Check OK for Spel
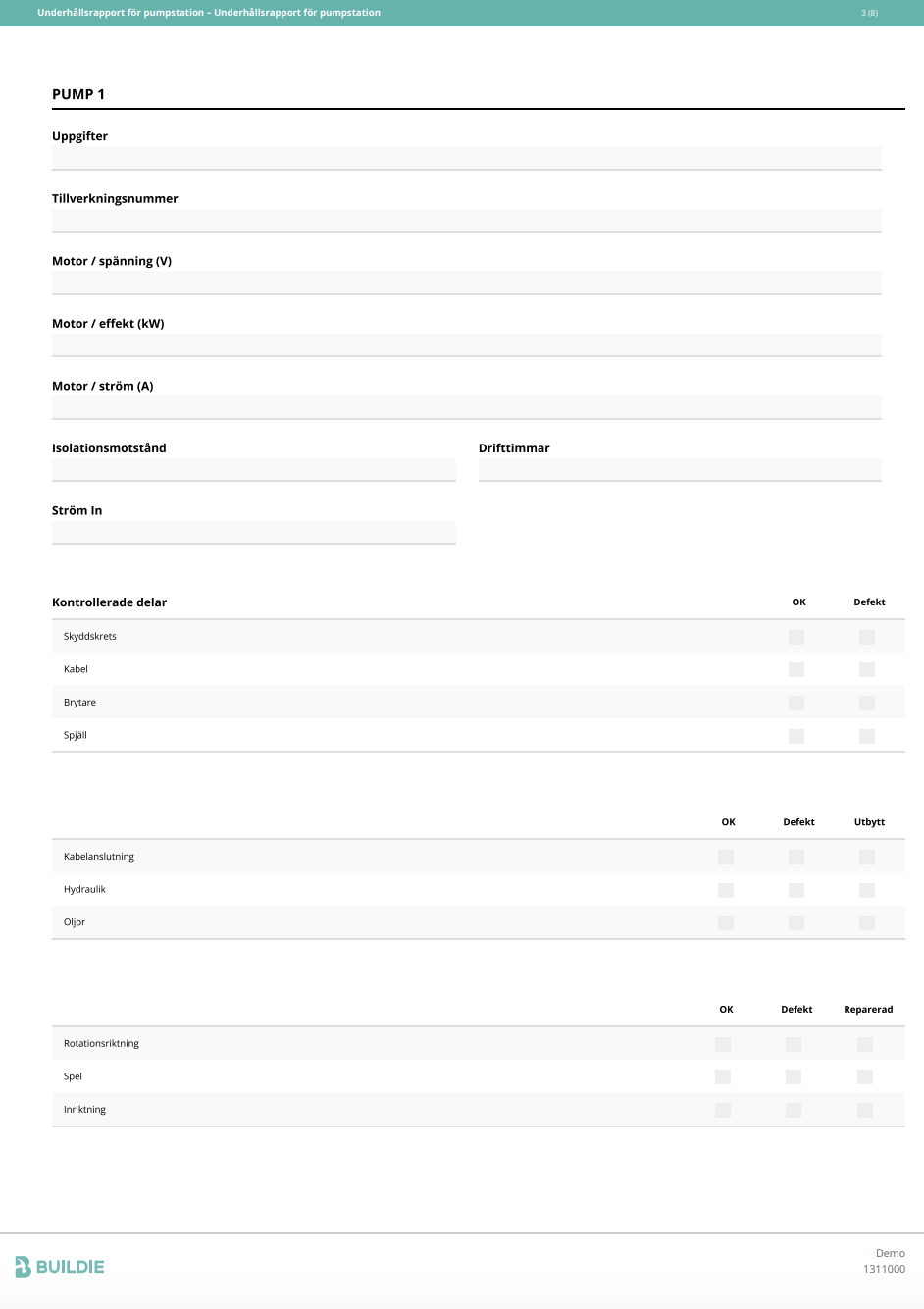This screenshot has height=1309, width=924. coord(723,1076)
